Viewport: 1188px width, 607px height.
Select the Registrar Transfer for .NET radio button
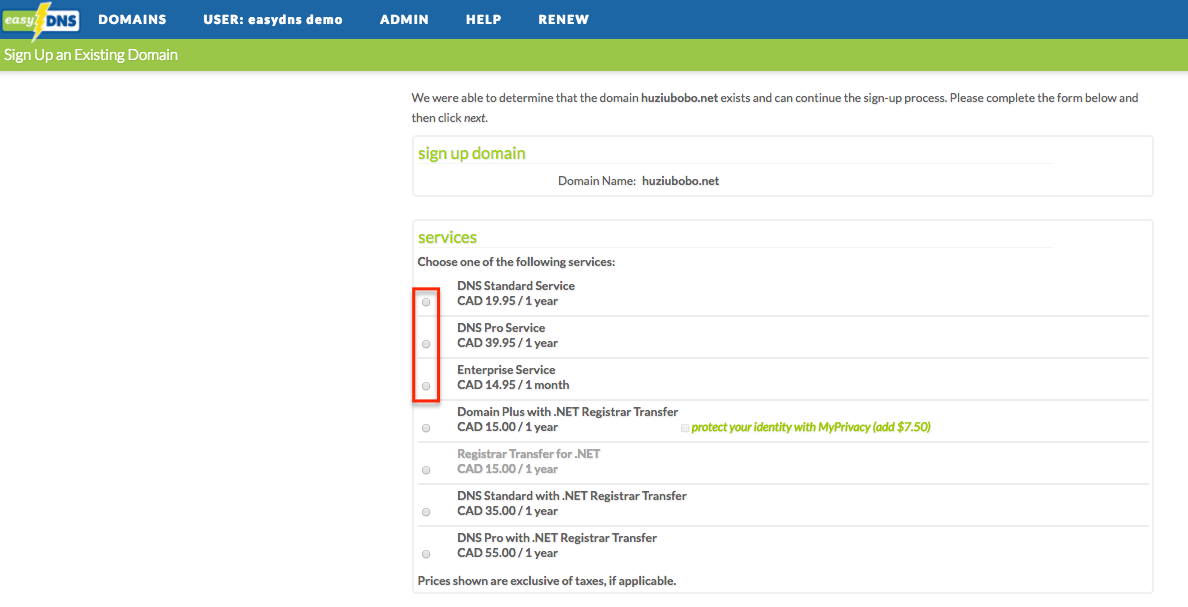[x=427, y=471]
